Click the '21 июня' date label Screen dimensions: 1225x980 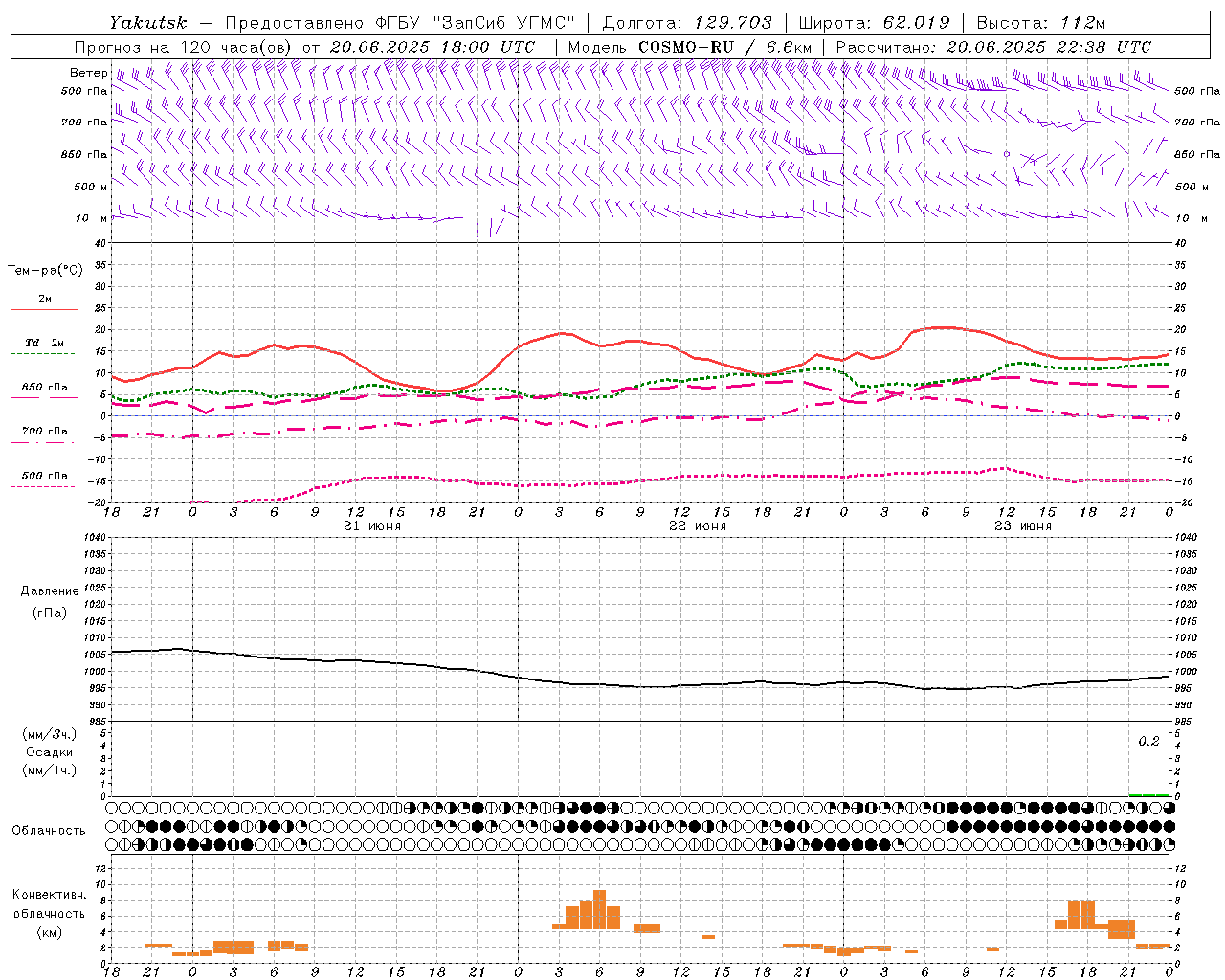click(372, 526)
